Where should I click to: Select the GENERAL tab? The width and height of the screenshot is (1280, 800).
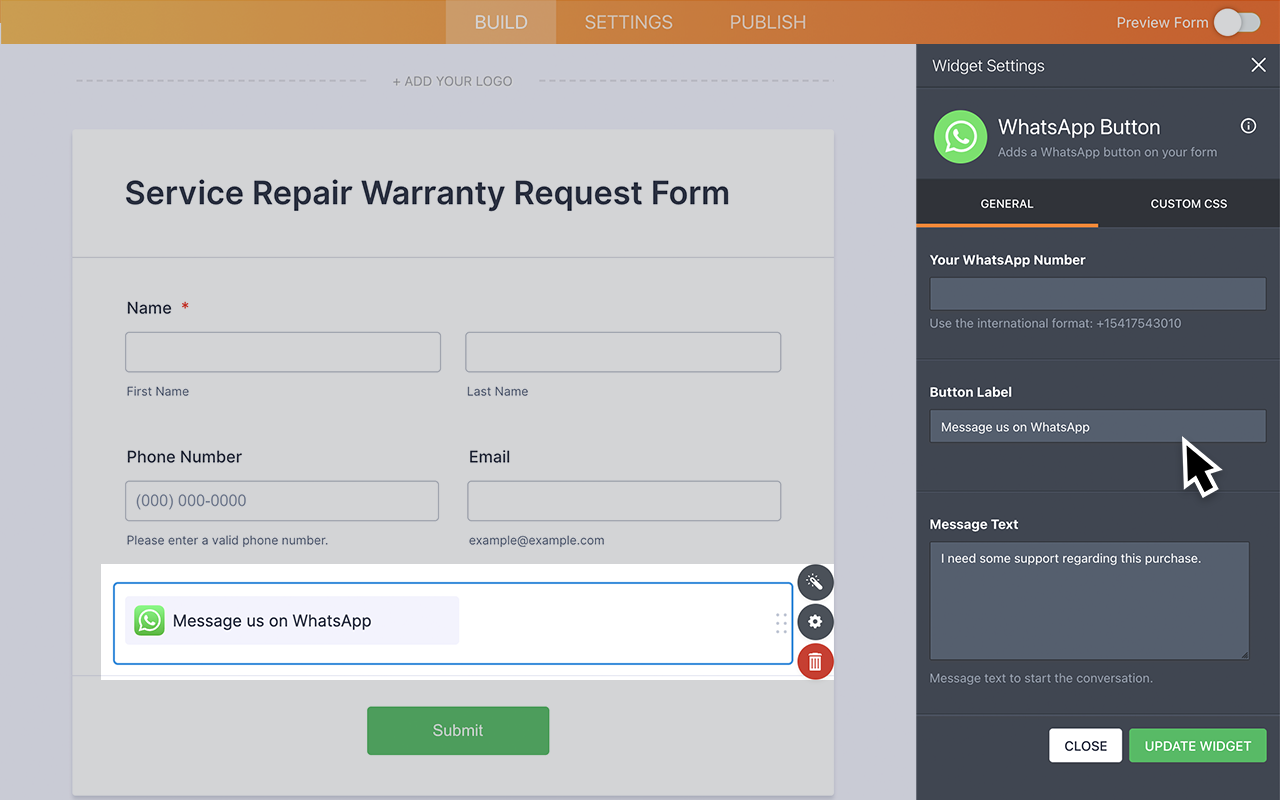[1006, 204]
